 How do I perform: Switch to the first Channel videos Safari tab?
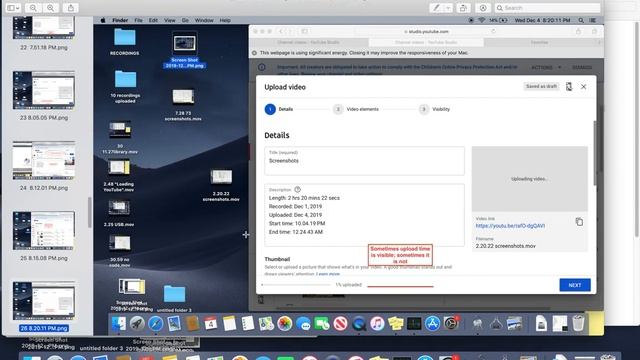[309, 42]
